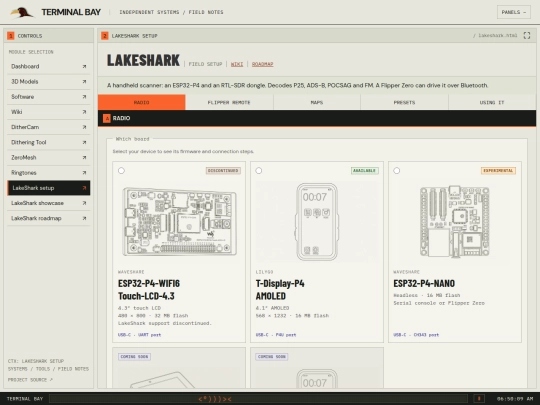This screenshot has height=405, width=540.
Task: Select Software module
Action: [49, 97]
